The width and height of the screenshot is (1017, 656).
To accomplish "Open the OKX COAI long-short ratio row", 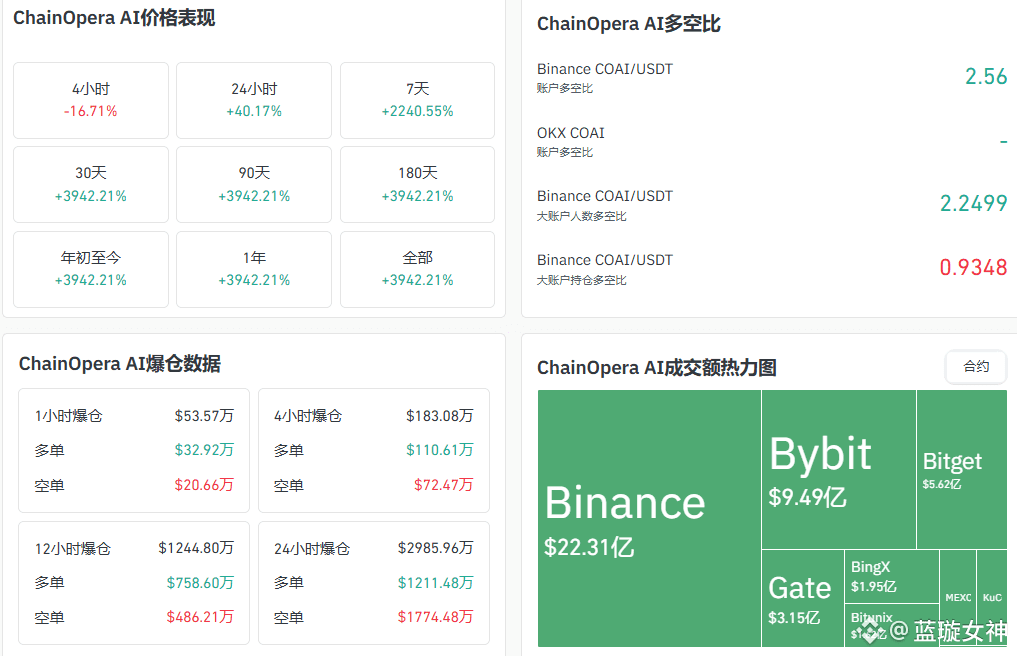I will pyautogui.click(x=772, y=141).
